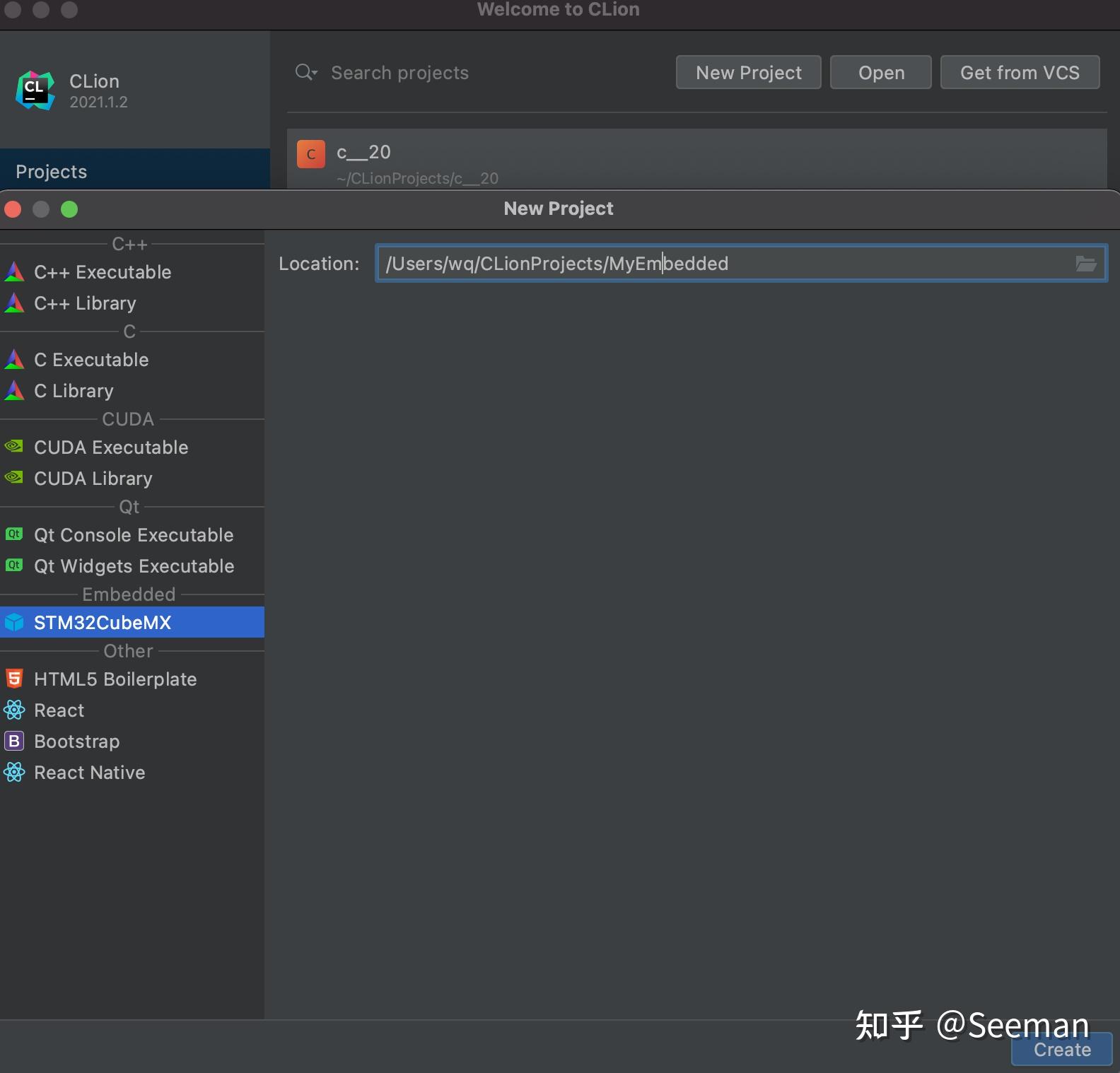The image size is (1120, 1073).
Task: Select CUDA Executable project type
Action: click(132, 447)
